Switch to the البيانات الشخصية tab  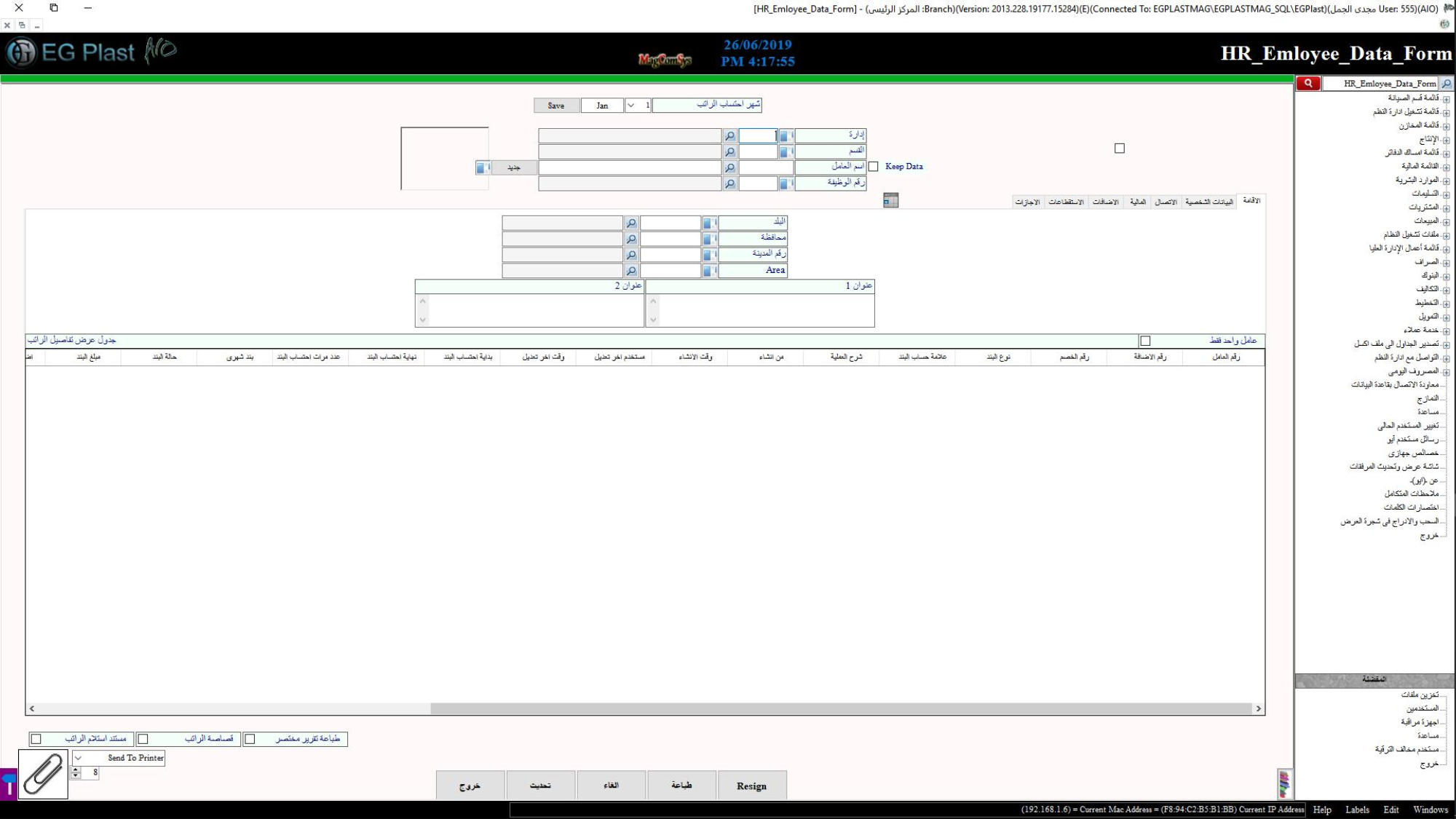(1209, 202)
